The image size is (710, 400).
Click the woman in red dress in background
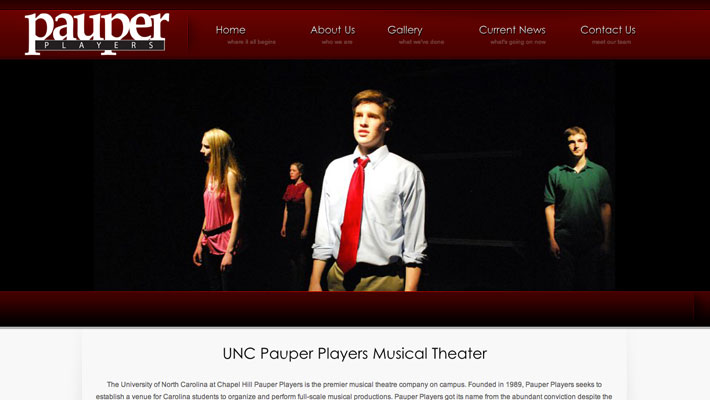[x=296, y=204]
